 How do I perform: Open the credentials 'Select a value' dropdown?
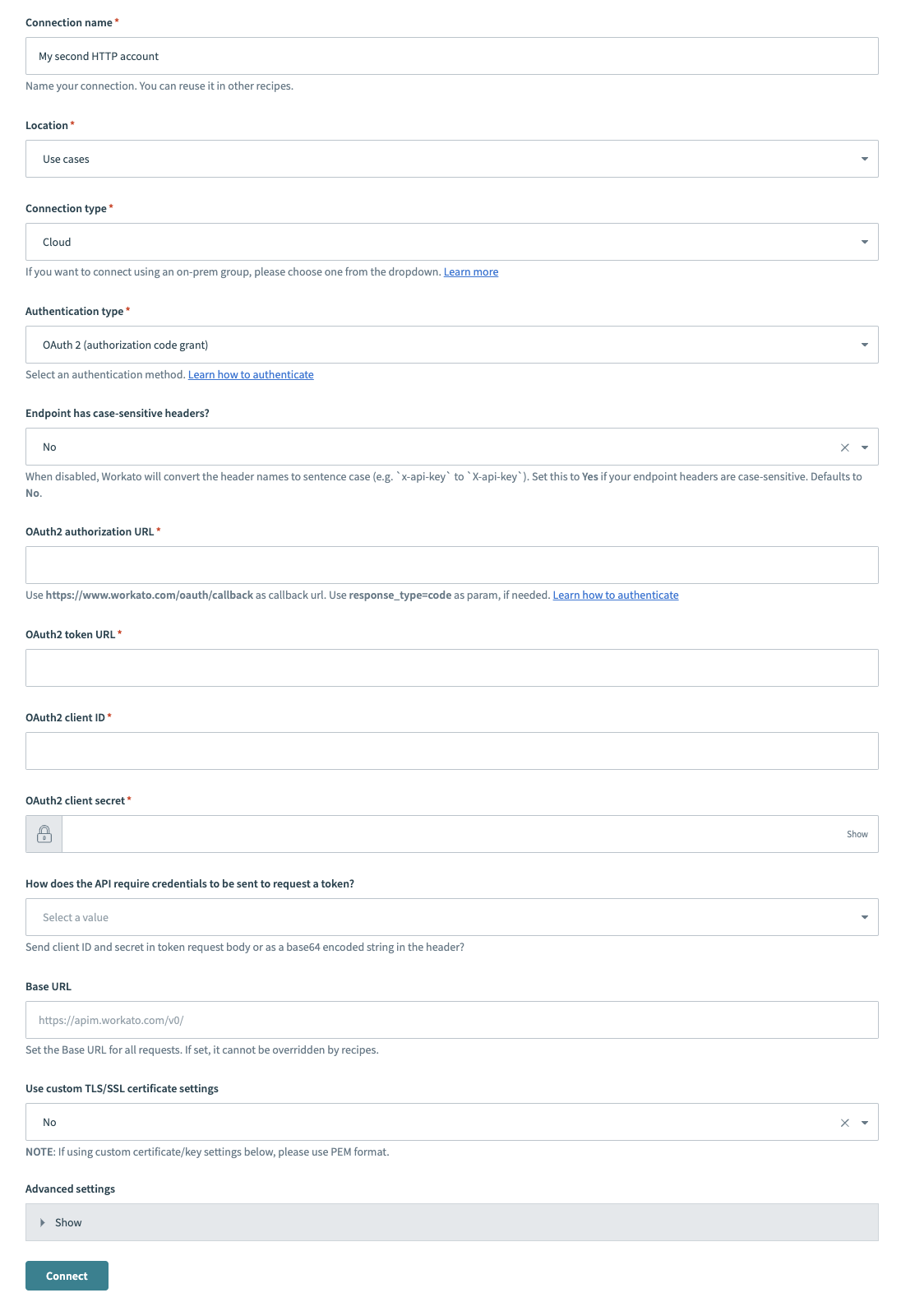pos(452,916)
